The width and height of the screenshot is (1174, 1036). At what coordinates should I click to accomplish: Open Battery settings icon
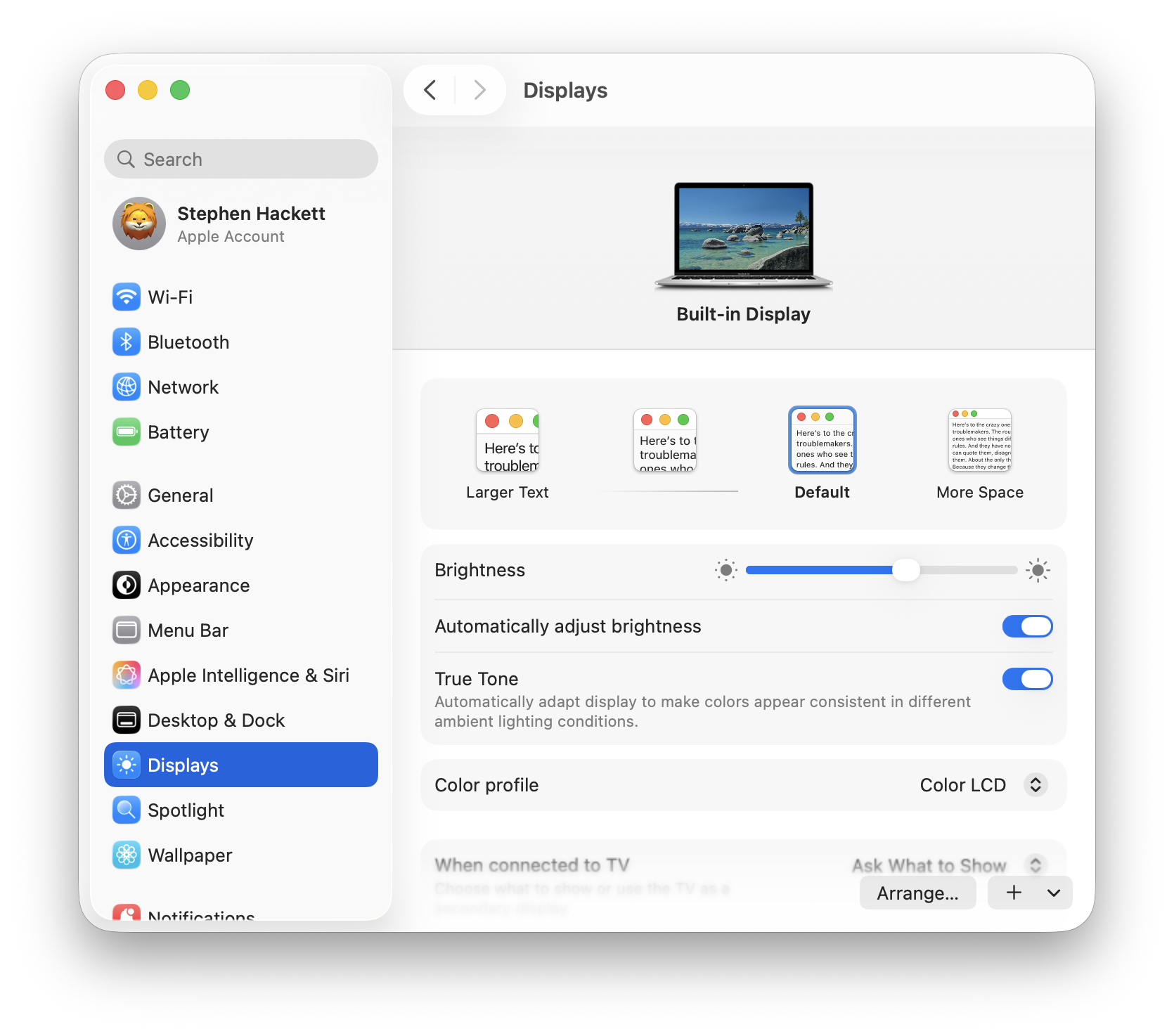[127, 432]
